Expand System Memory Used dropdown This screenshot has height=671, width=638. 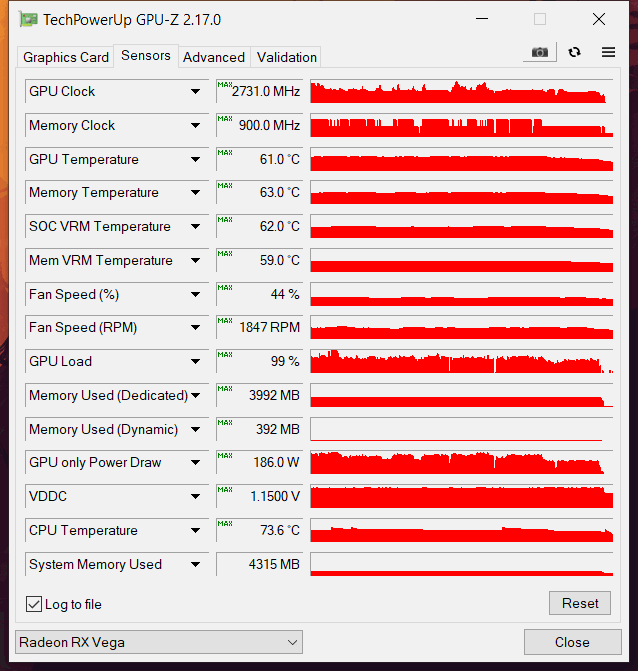click(195, 564)
